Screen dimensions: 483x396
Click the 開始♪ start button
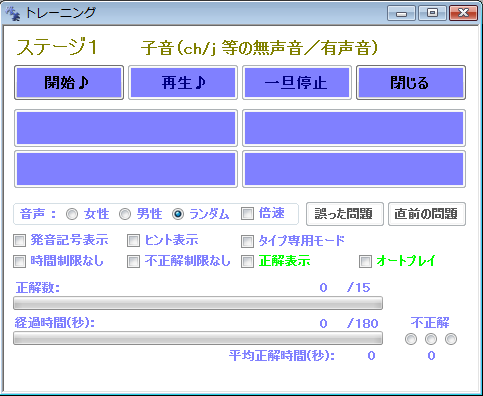coord(69,82)
